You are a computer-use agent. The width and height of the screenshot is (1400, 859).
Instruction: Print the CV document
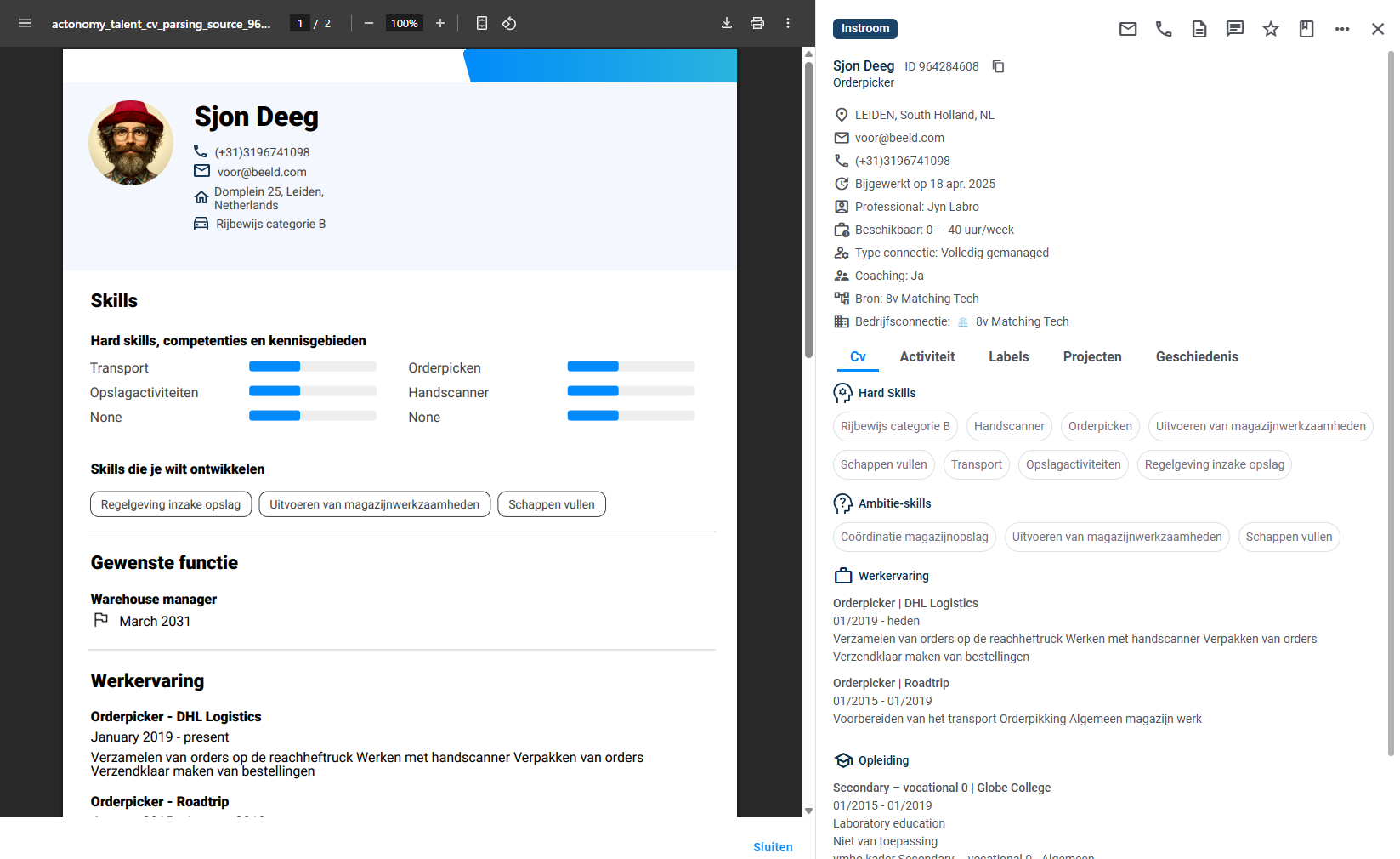[757, 23]
